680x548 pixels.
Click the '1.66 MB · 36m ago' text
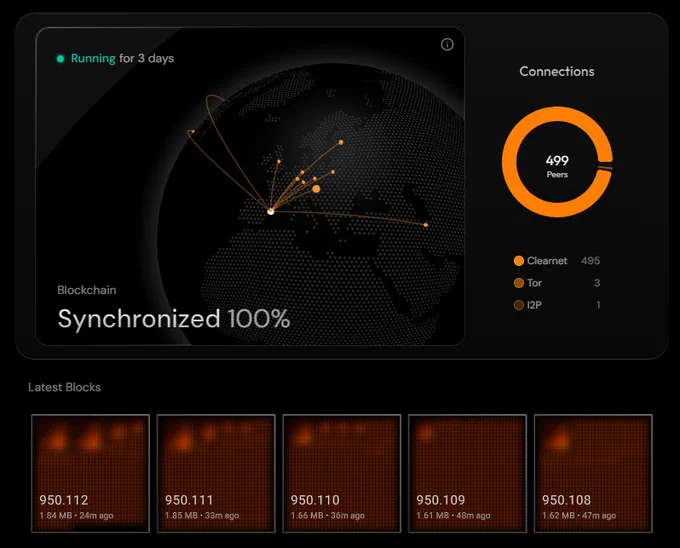tap(328, 515)
